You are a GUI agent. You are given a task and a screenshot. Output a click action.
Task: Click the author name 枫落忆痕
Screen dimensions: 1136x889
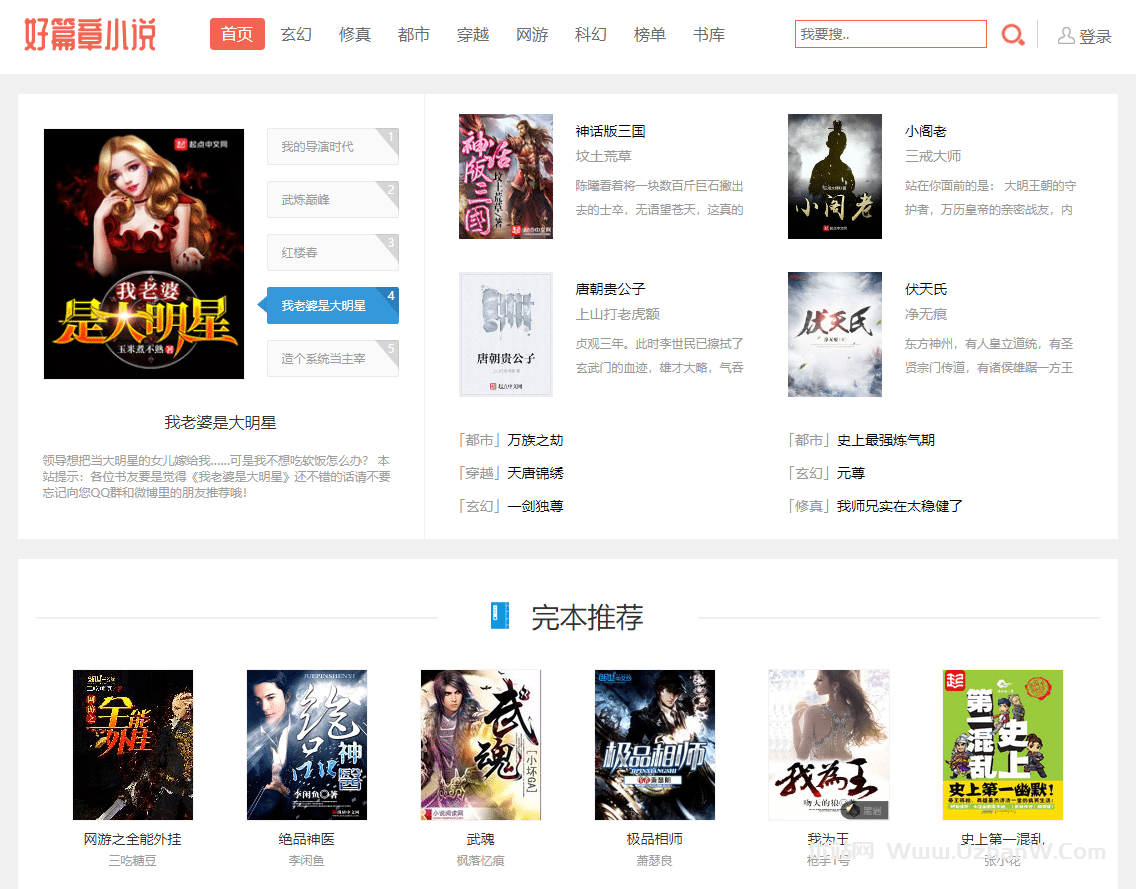480,861
